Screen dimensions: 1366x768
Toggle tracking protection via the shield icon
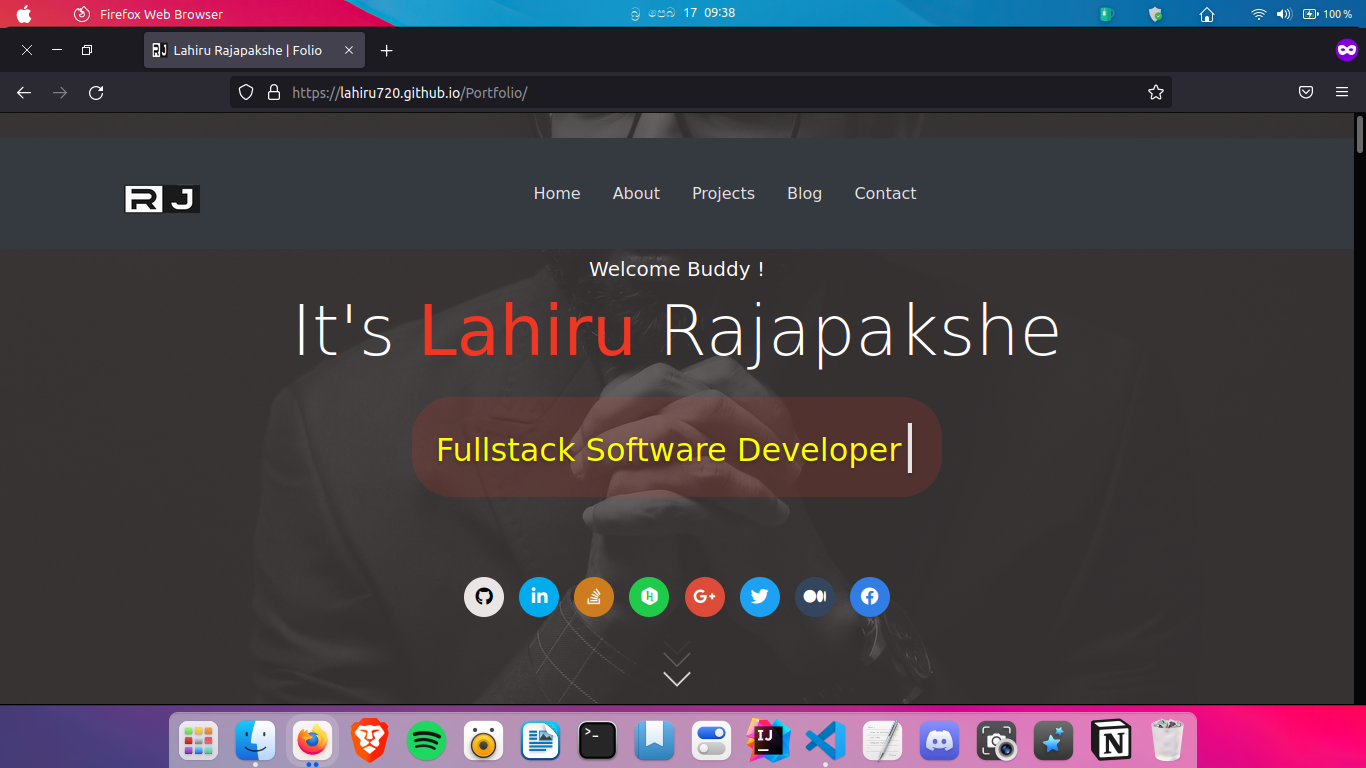pos(245,92)
